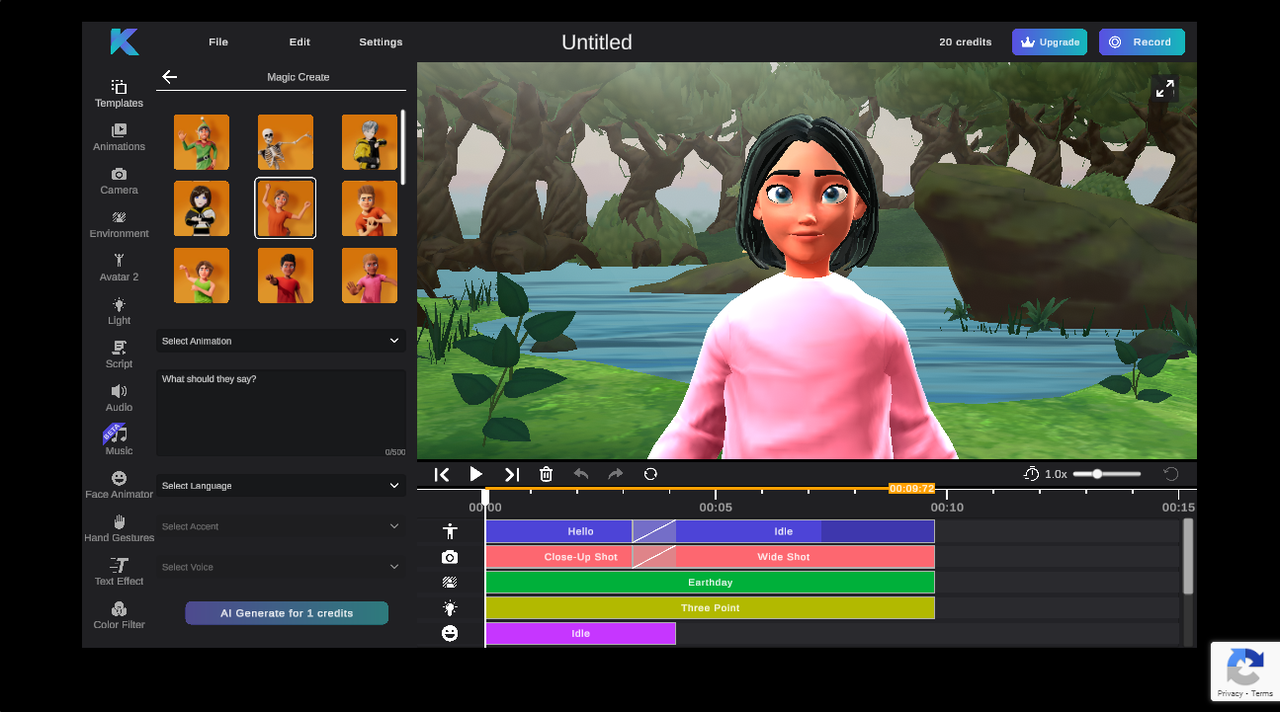Select the pink-outfit avatar thumbnail

pos(369,275)
